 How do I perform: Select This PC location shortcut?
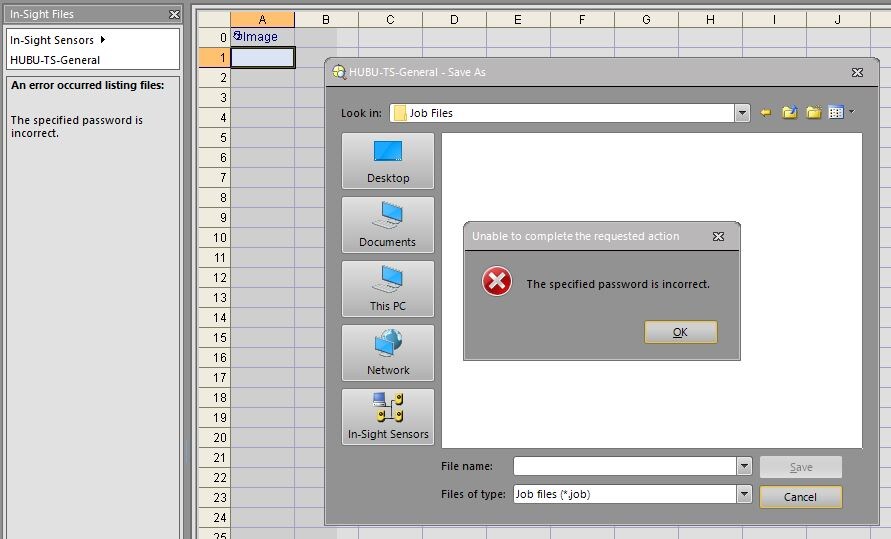coord(388,289)
